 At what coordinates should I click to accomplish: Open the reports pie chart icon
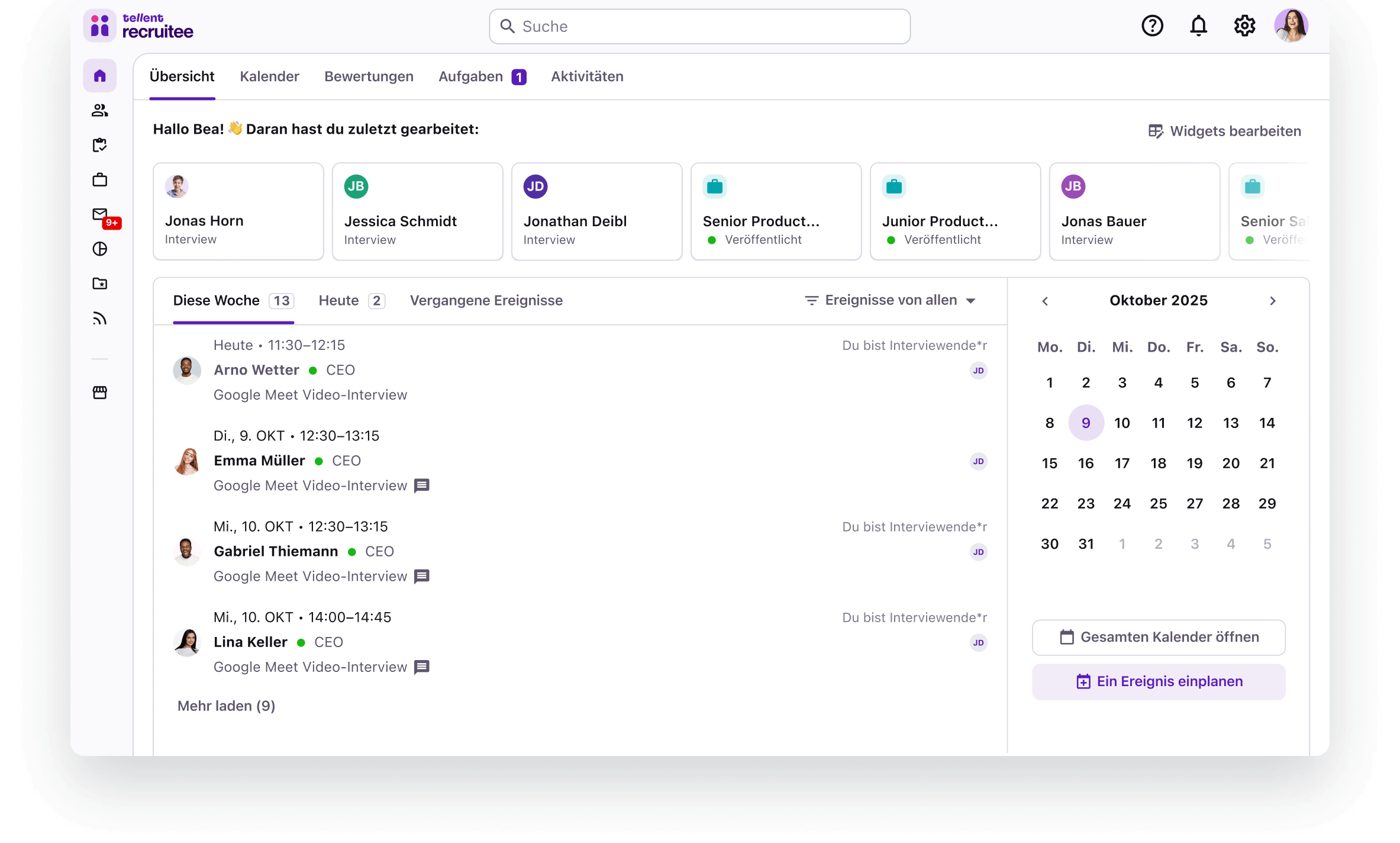(99, 249)
